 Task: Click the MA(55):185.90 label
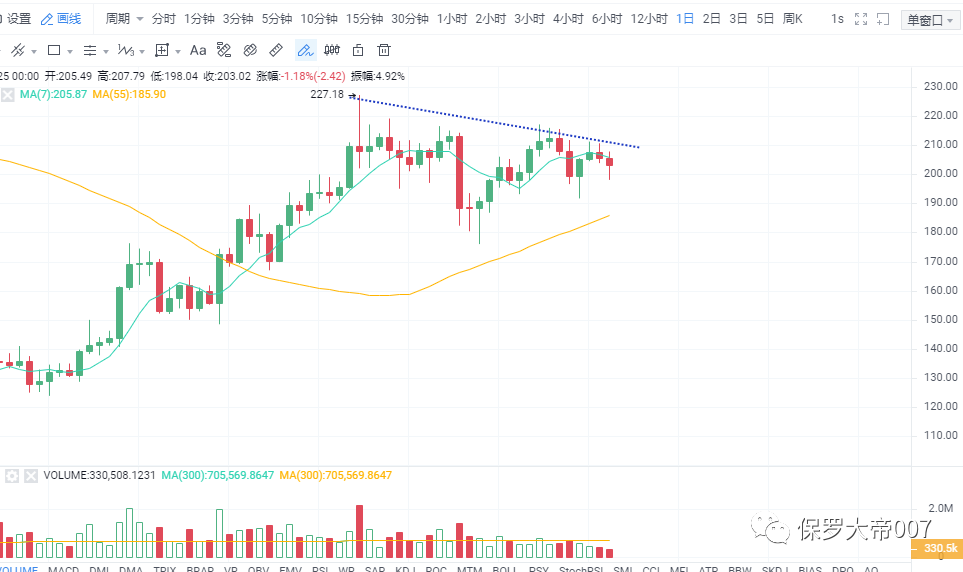129,95
